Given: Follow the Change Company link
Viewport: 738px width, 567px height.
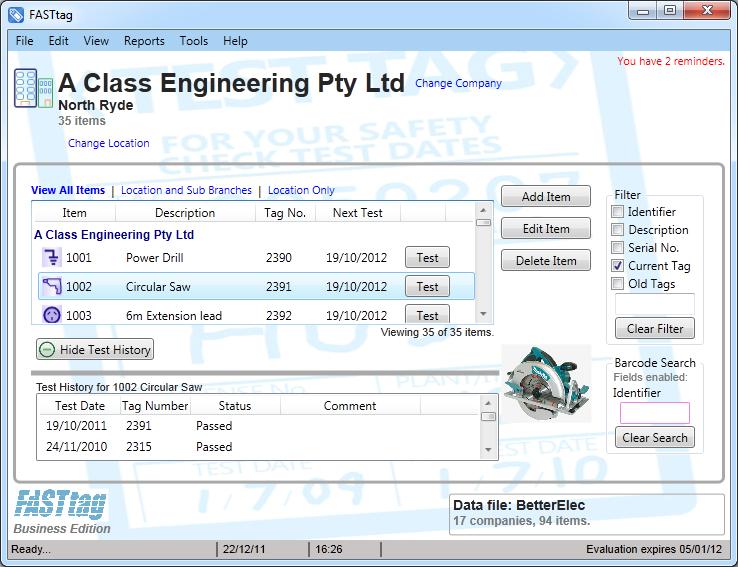Looking at the screenshot, I should click(x=458, y=84).
